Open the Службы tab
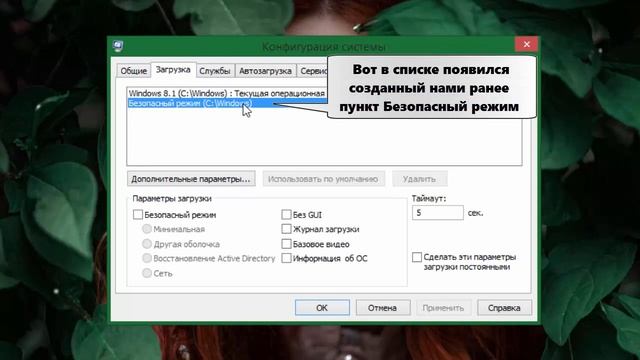 pos(215,71)
